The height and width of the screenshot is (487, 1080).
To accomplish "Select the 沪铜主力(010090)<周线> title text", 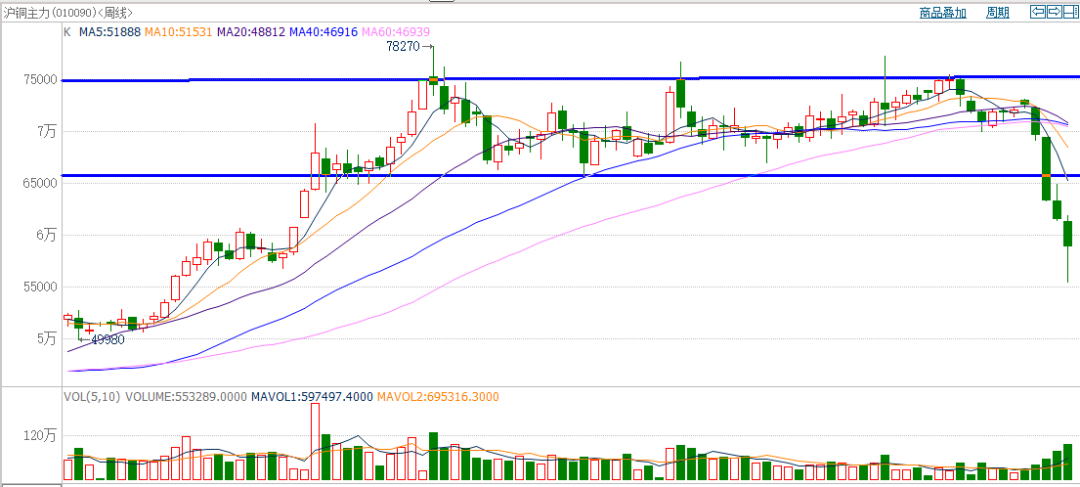I will (66, 12).
